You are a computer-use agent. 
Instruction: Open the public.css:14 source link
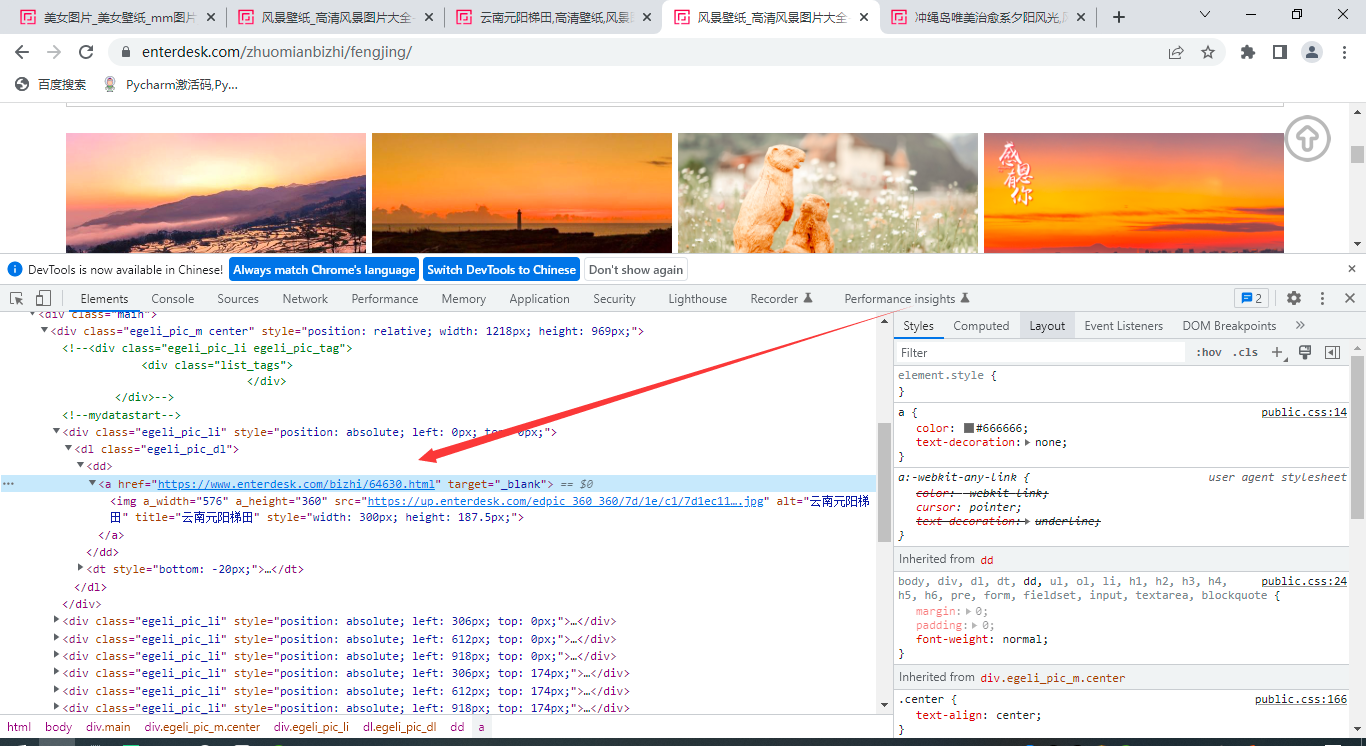[x=1303, y=412]
